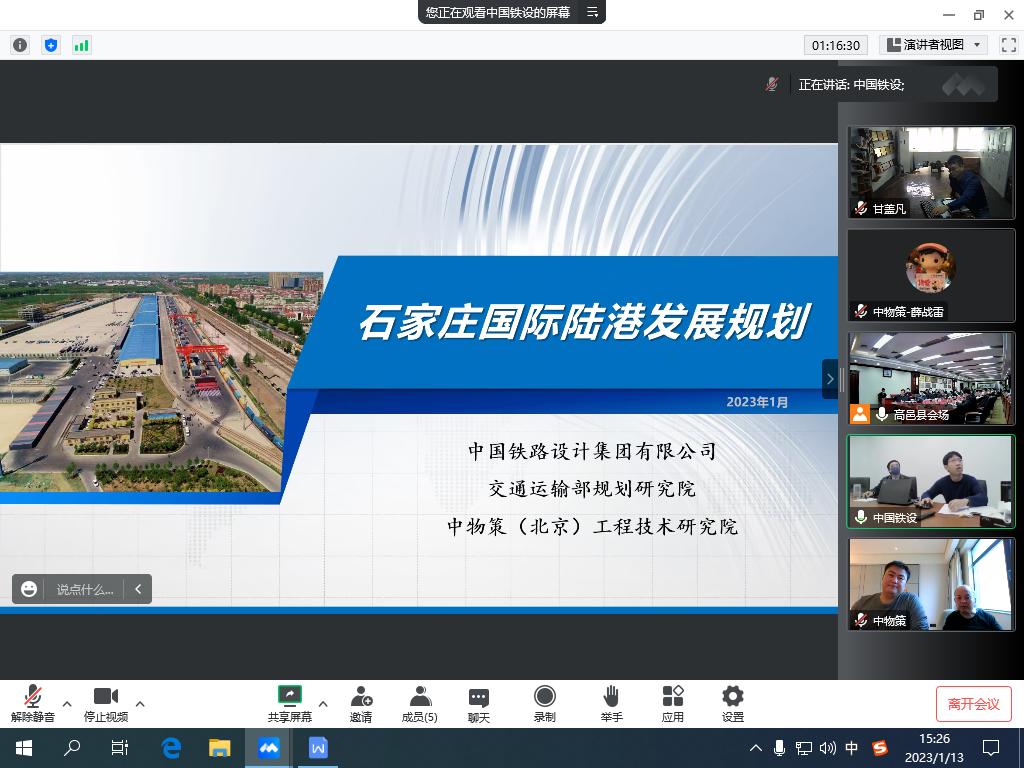Open Task View on the taskbar

120,748
